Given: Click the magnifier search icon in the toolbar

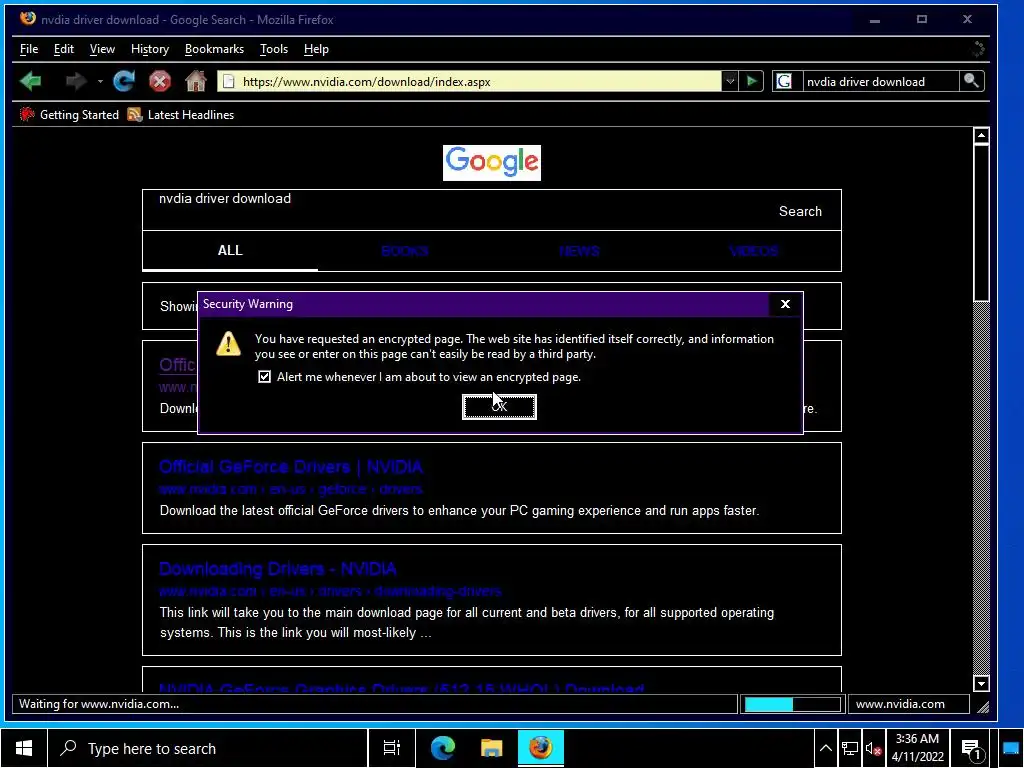Looking at the screenshot, I should click(x=971, y=81).
